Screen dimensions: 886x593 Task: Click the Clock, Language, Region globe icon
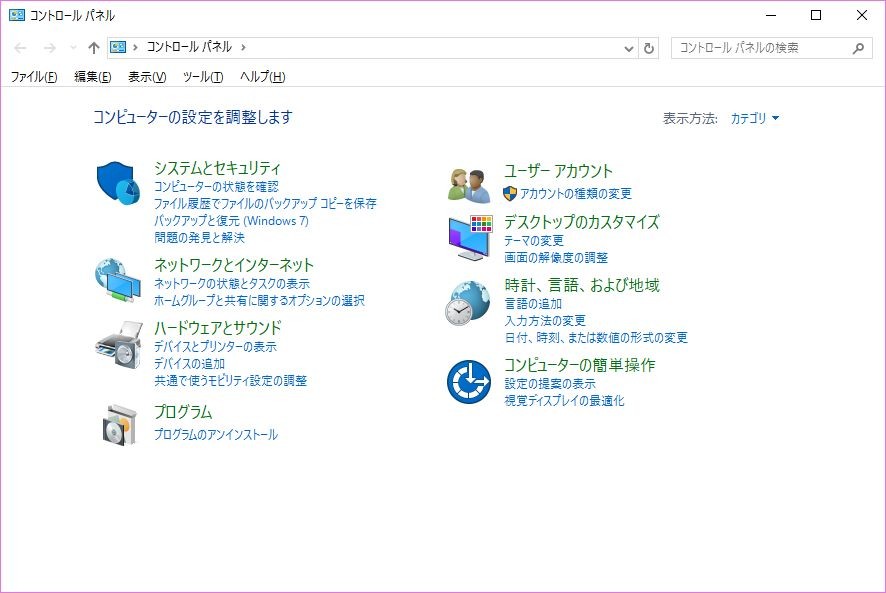(468, 302)
